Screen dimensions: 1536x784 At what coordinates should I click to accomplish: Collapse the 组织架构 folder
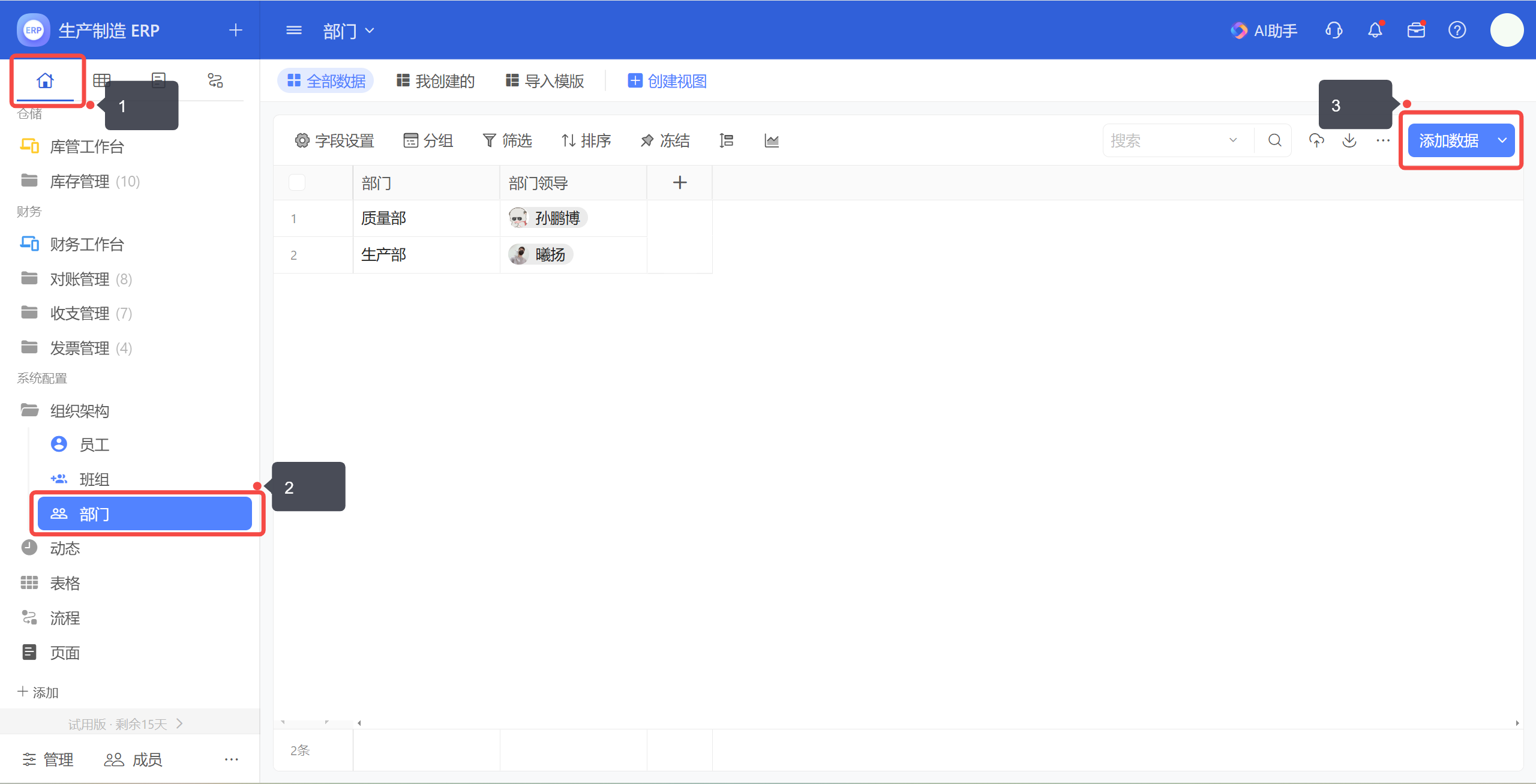[x=79, y=411]
